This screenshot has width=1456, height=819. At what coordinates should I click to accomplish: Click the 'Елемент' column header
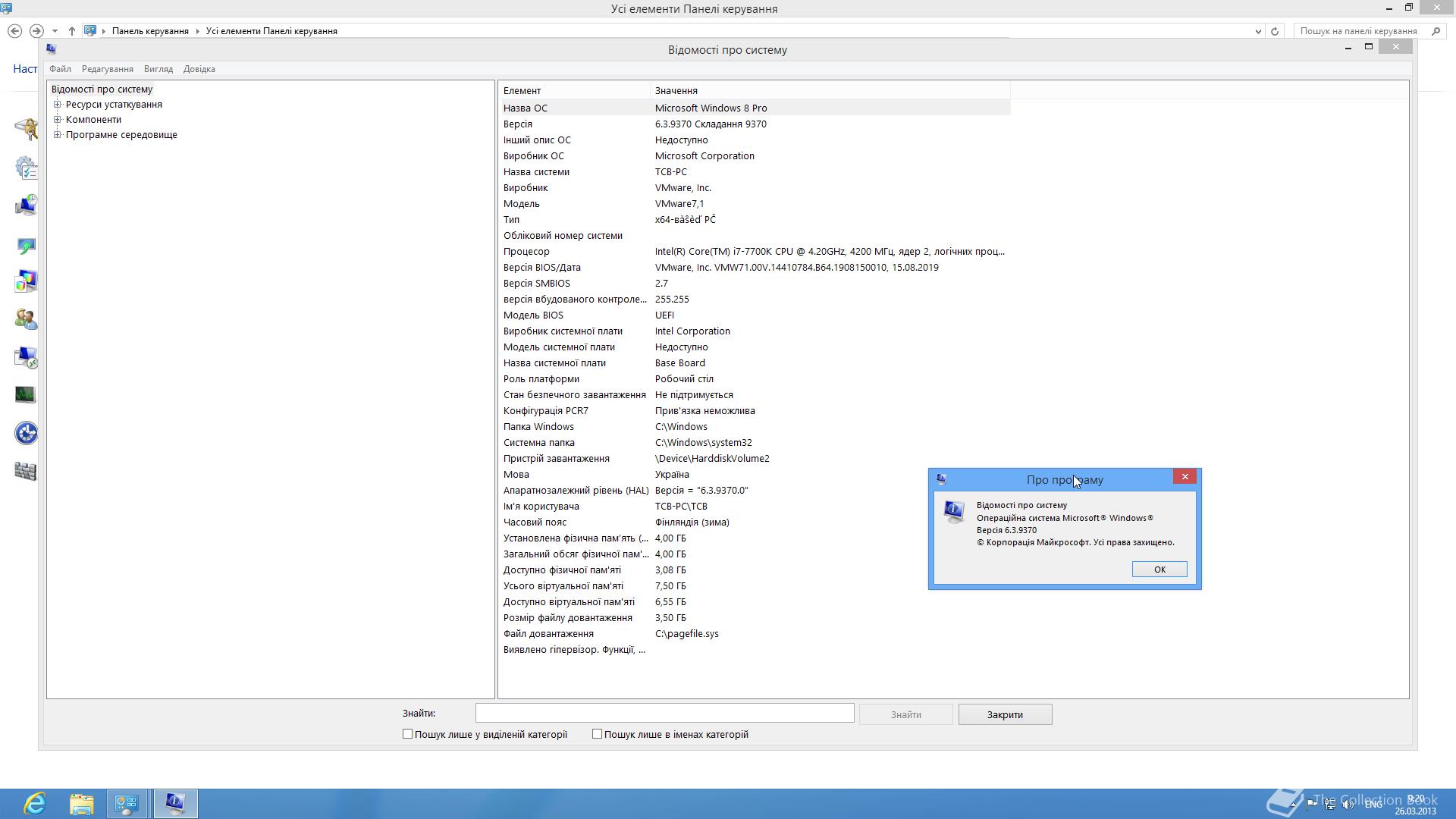pyautogui.click(x=575, y=90)
